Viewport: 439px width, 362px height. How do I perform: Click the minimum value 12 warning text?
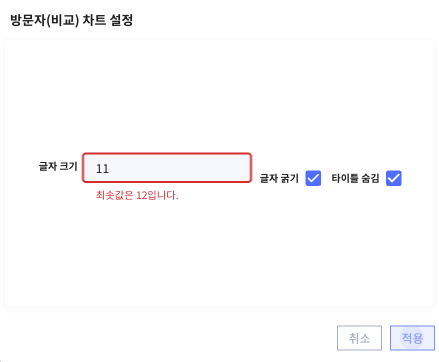[137, 195]
